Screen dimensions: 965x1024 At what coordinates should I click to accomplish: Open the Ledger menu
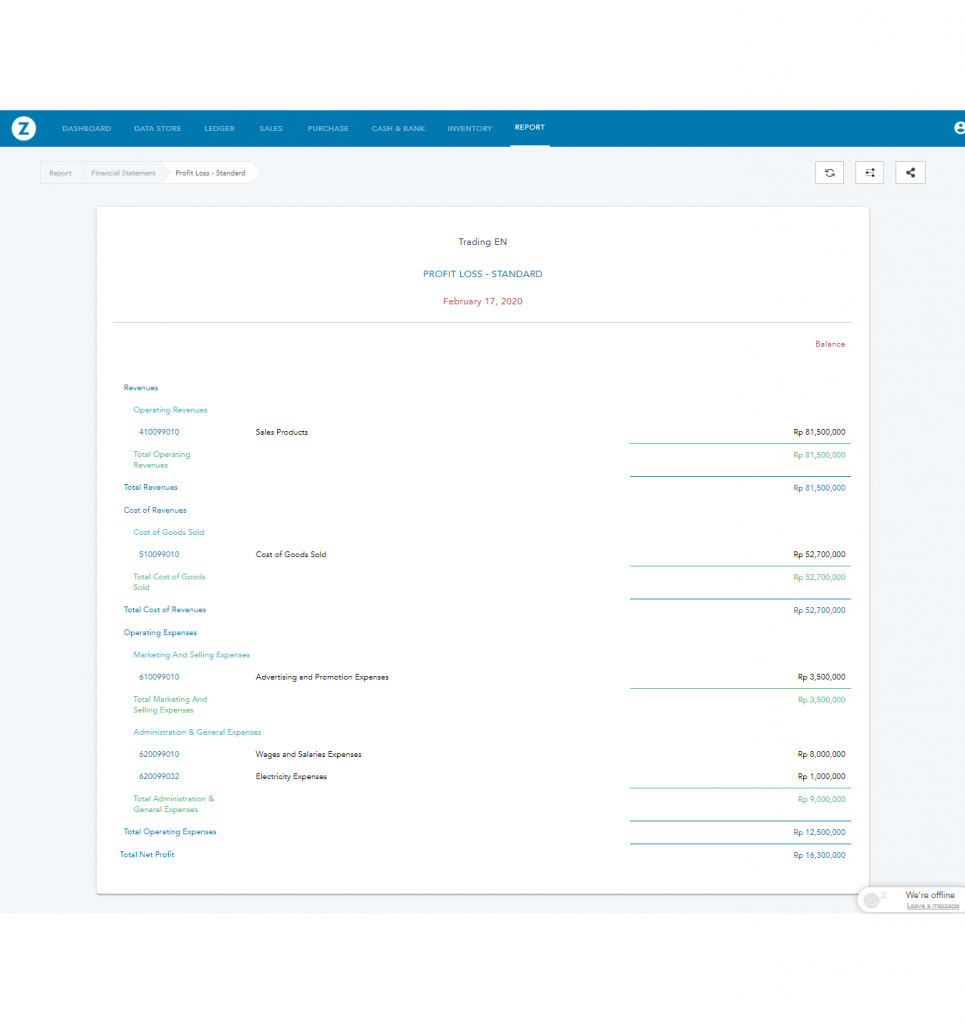(219, 129)
